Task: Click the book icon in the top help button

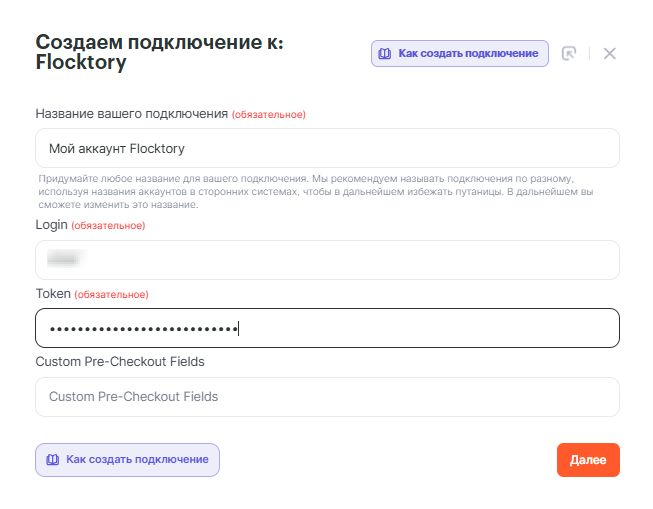Action: pyautogui.click(x=385, y=53)
